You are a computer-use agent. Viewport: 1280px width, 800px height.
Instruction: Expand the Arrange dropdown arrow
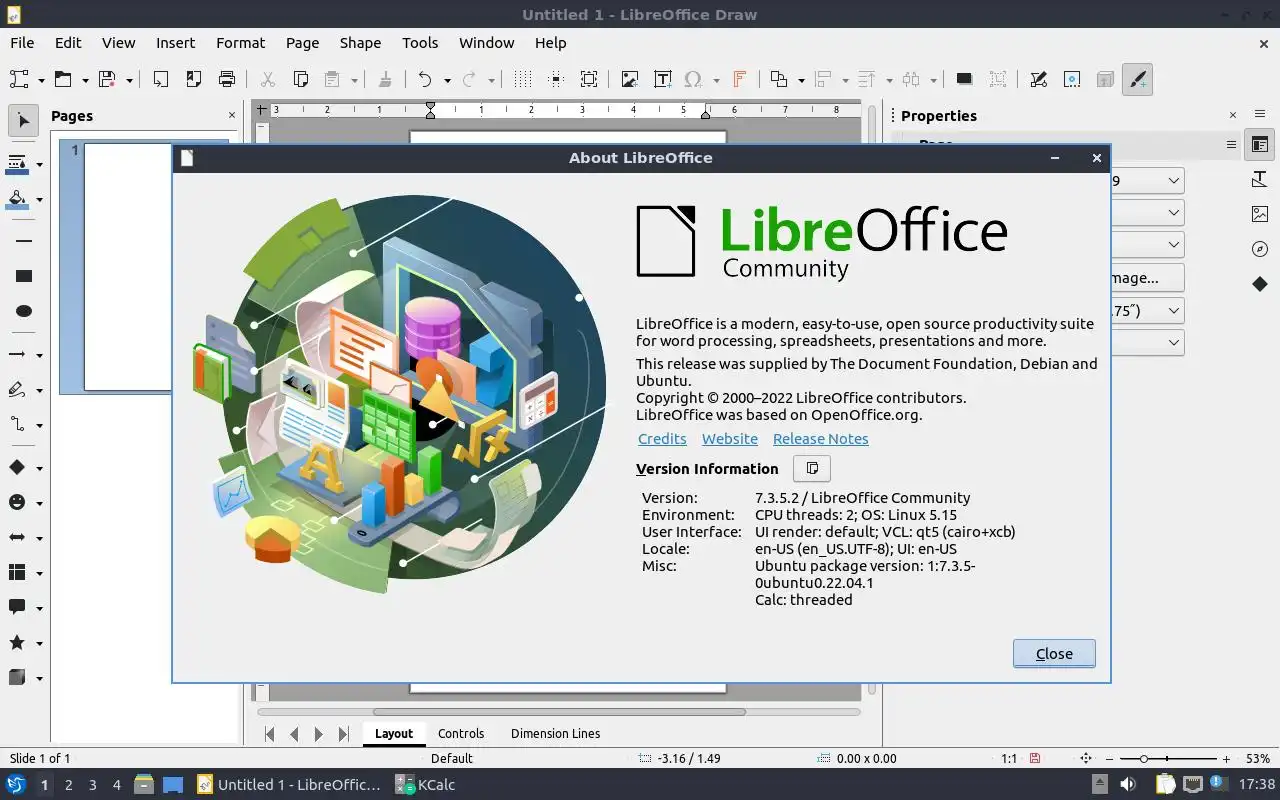tap(801, 80)
